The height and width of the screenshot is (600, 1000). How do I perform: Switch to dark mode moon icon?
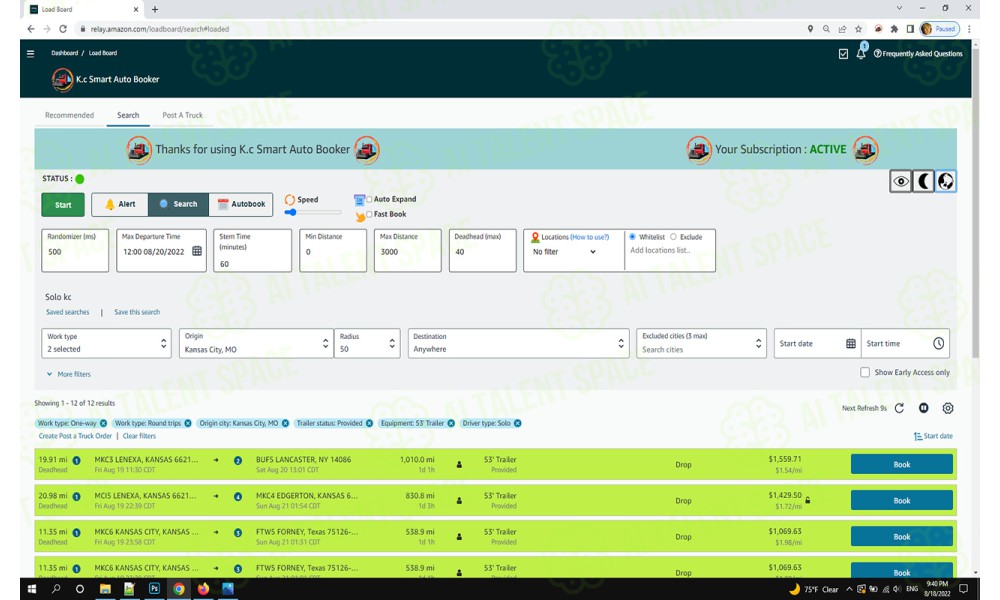923,182
